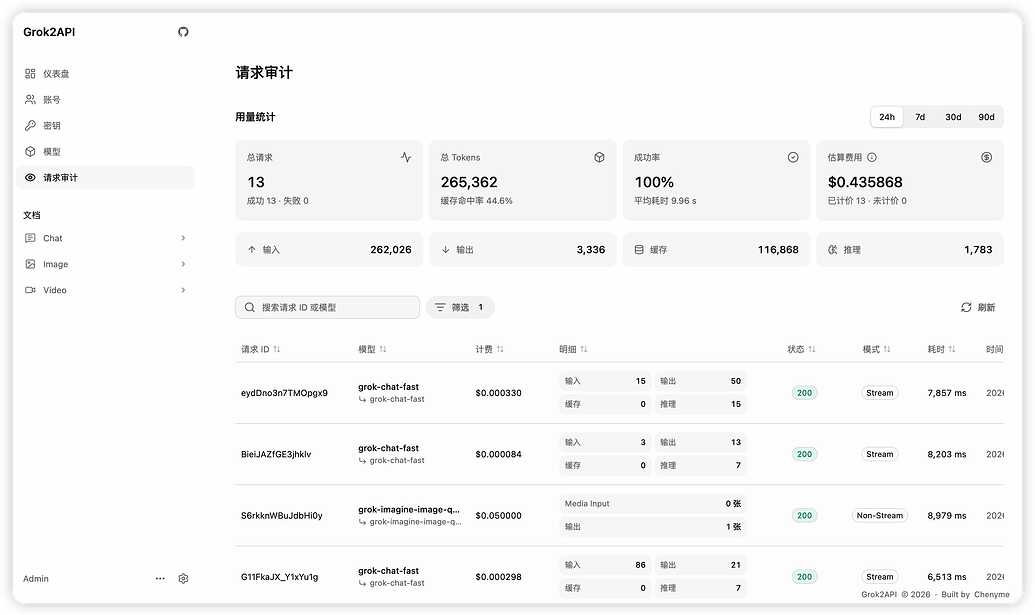
Task: Open settings gear beside Admin
Action: coord(184,579)
